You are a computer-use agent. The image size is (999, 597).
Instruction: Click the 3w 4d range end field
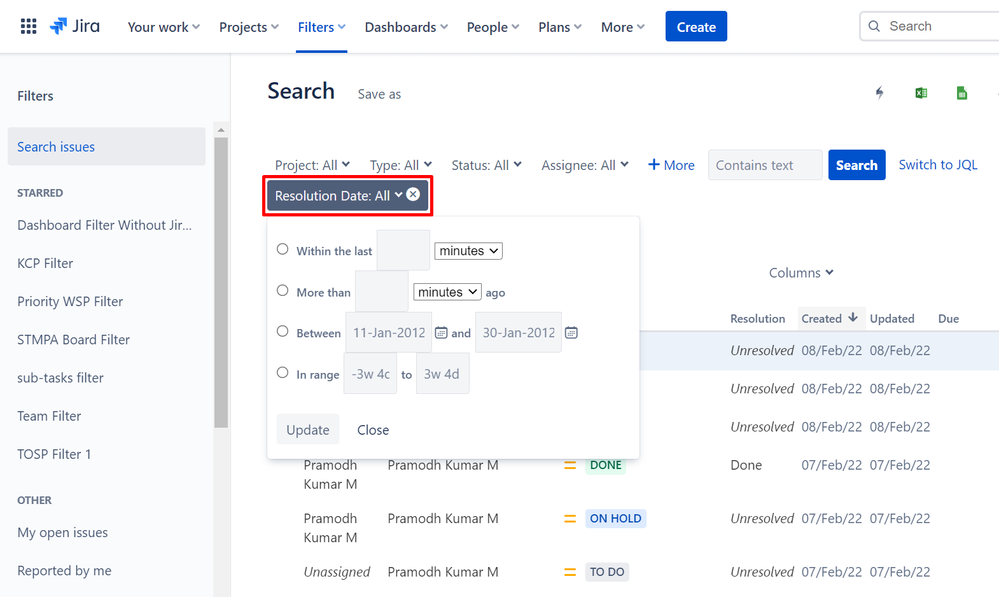pos(443,373)
